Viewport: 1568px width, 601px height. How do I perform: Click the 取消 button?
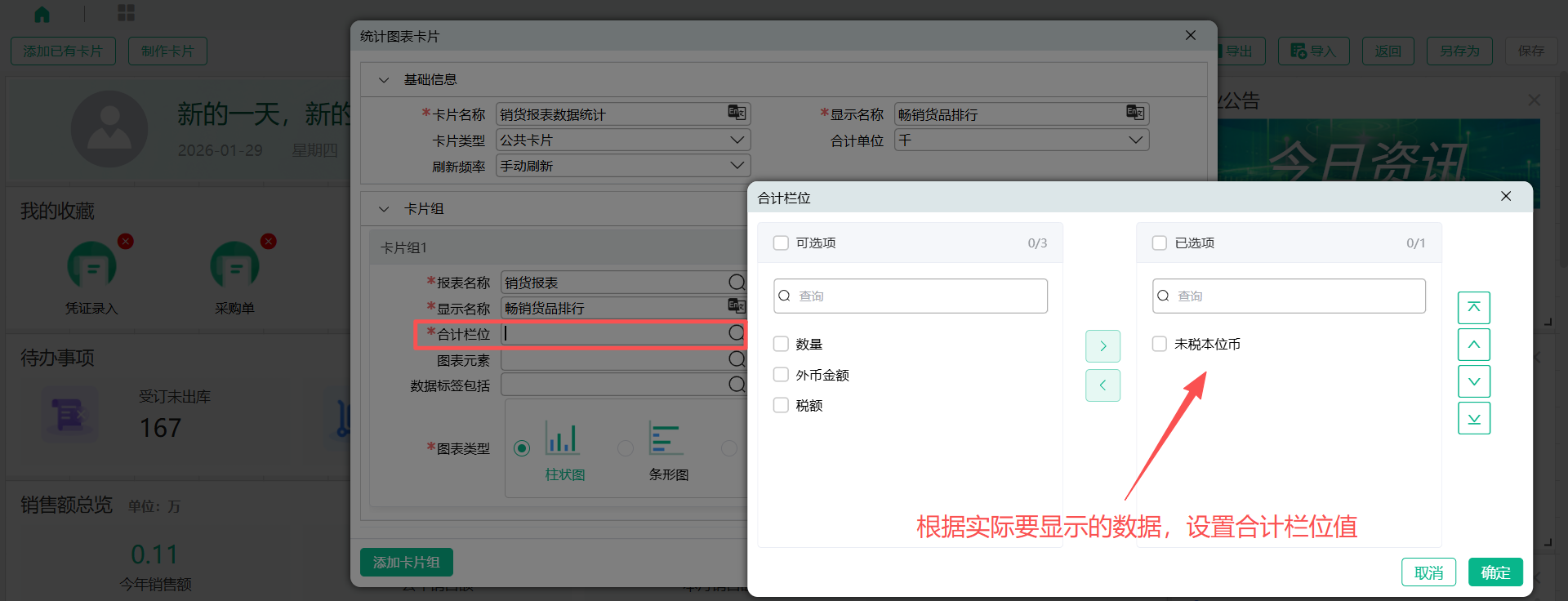point(1428,572)
